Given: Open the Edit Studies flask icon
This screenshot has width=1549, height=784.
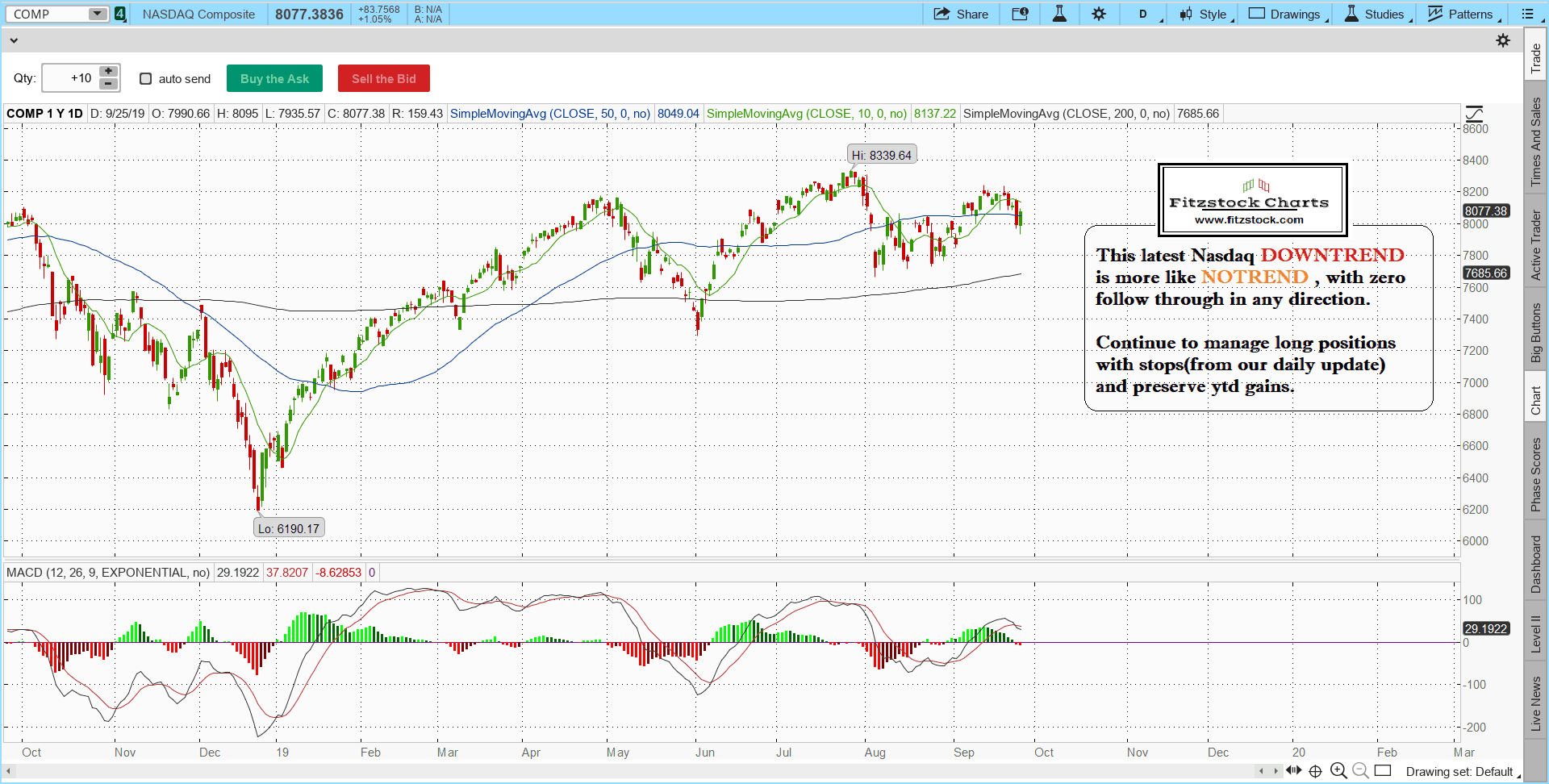Looking at the screenshot, I should tap(1059, 14).
